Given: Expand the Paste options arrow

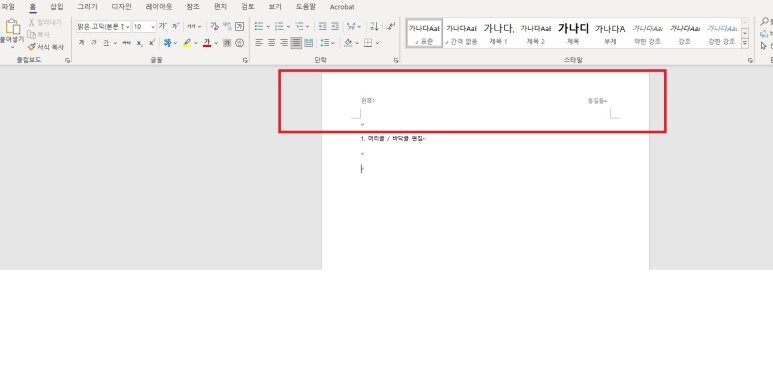Looking at the screenshot, I should [x=12, y=47].
